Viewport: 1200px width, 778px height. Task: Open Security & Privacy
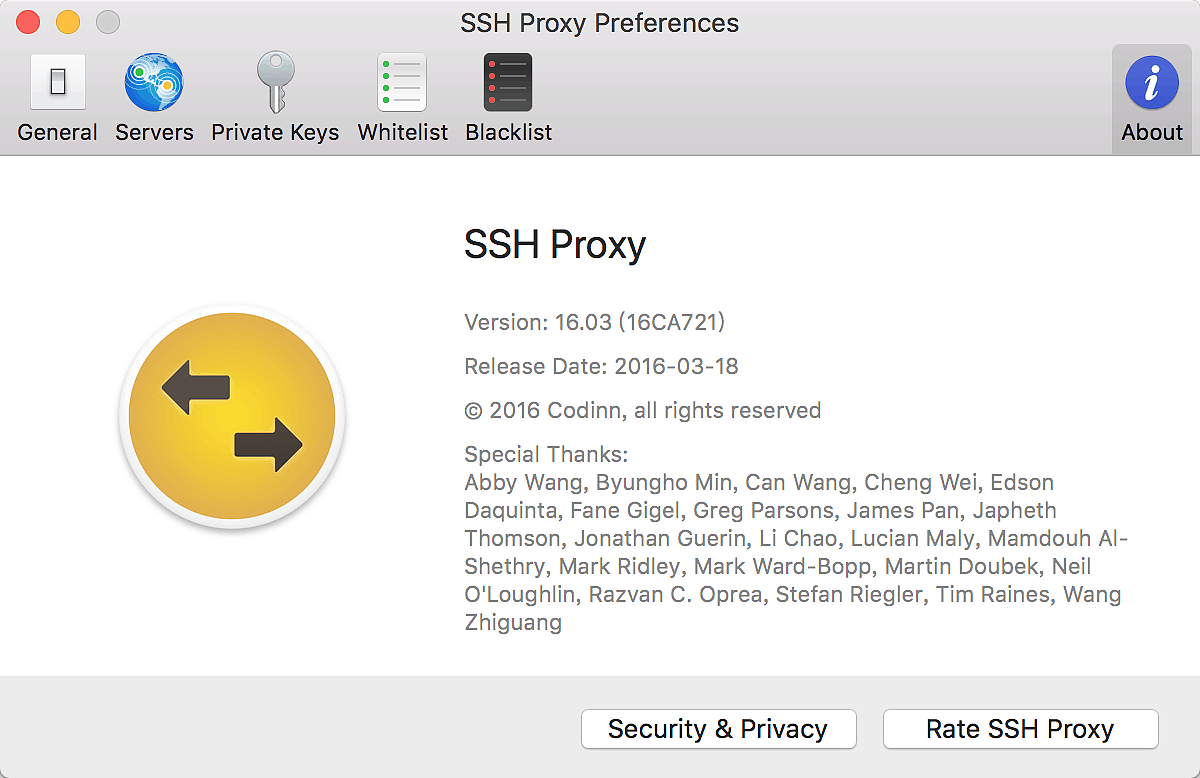click(x=718, y=729)
